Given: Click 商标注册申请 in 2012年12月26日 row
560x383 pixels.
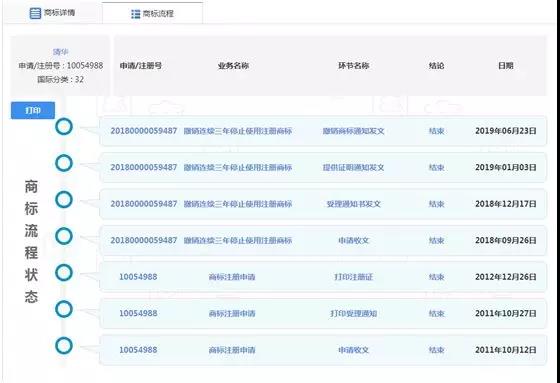Looking at the screenshot, I should pos(232,277).
